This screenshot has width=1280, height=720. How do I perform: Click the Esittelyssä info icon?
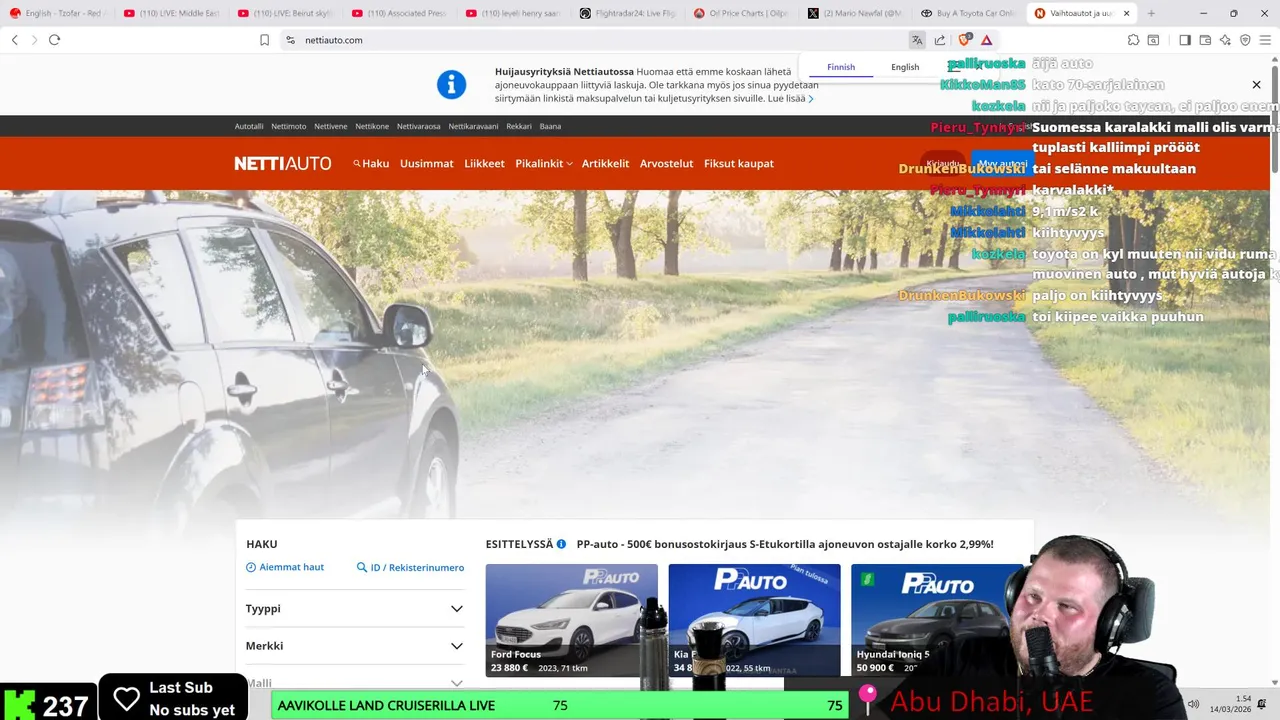(561, 544)
